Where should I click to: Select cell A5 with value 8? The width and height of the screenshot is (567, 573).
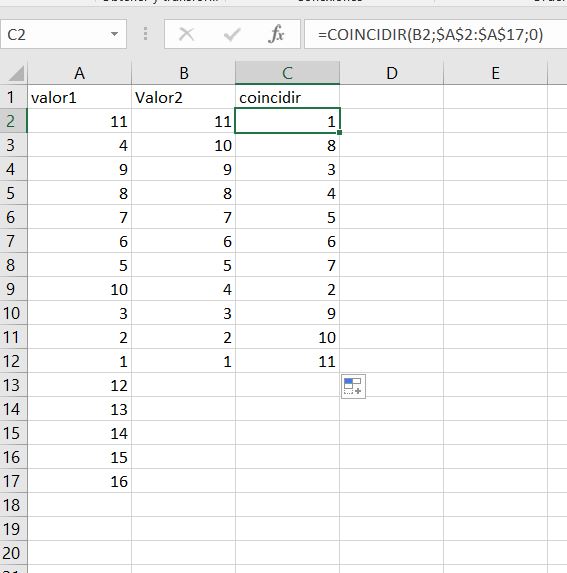[x=80, y=193]
